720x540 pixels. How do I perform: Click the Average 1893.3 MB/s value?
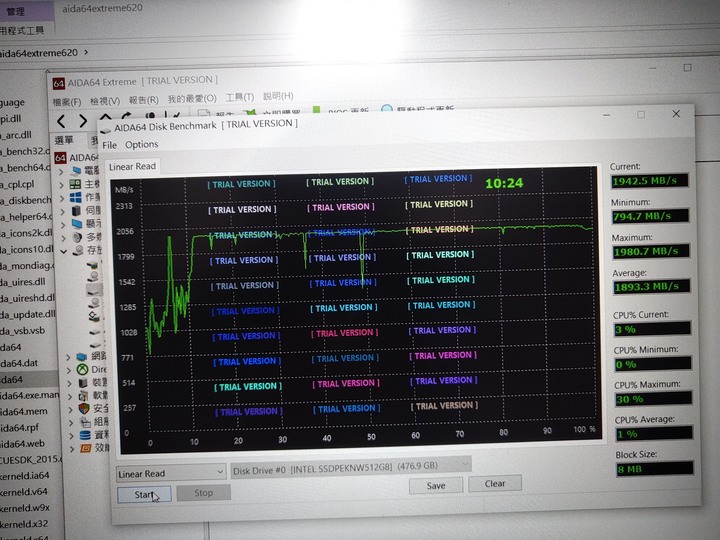(652, 287)
